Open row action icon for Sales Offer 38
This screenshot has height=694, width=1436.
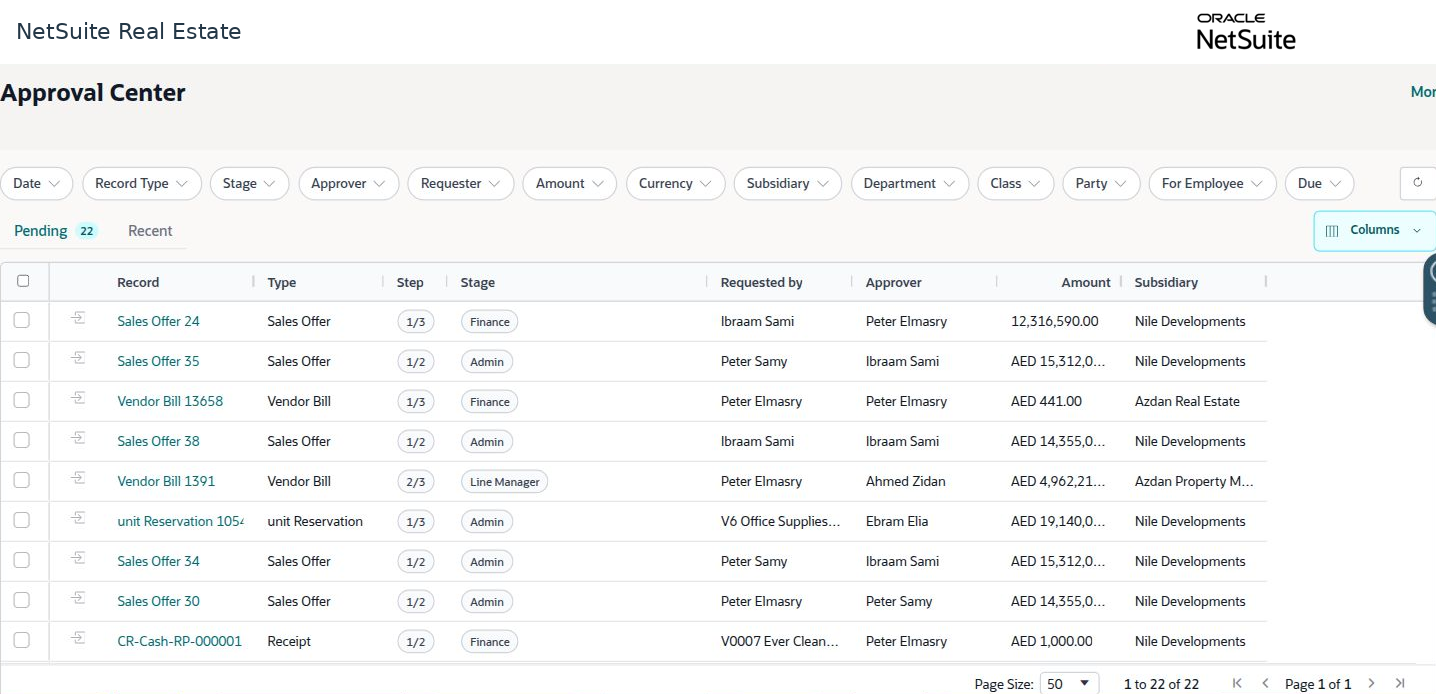78,439
